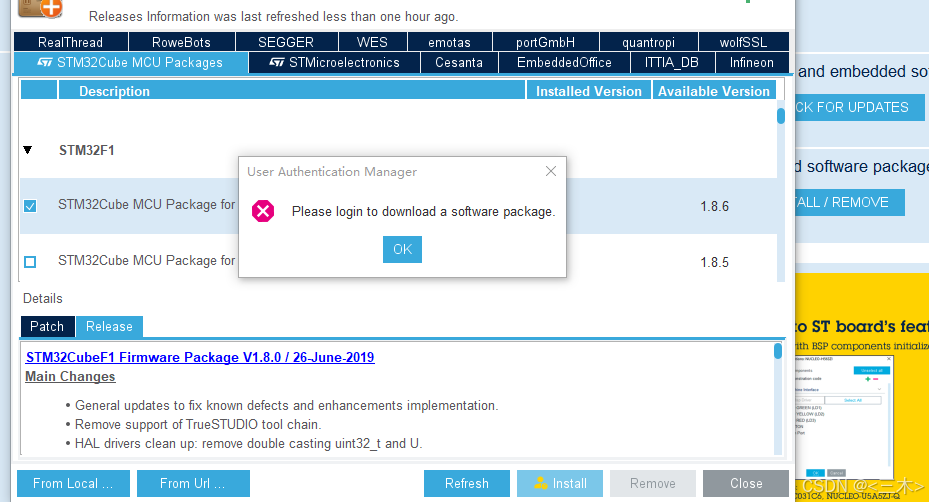Click the details pane scrollbar thumb
This screenshot has height=502, width=929.
pyautogui.click(x=778, y=351)
